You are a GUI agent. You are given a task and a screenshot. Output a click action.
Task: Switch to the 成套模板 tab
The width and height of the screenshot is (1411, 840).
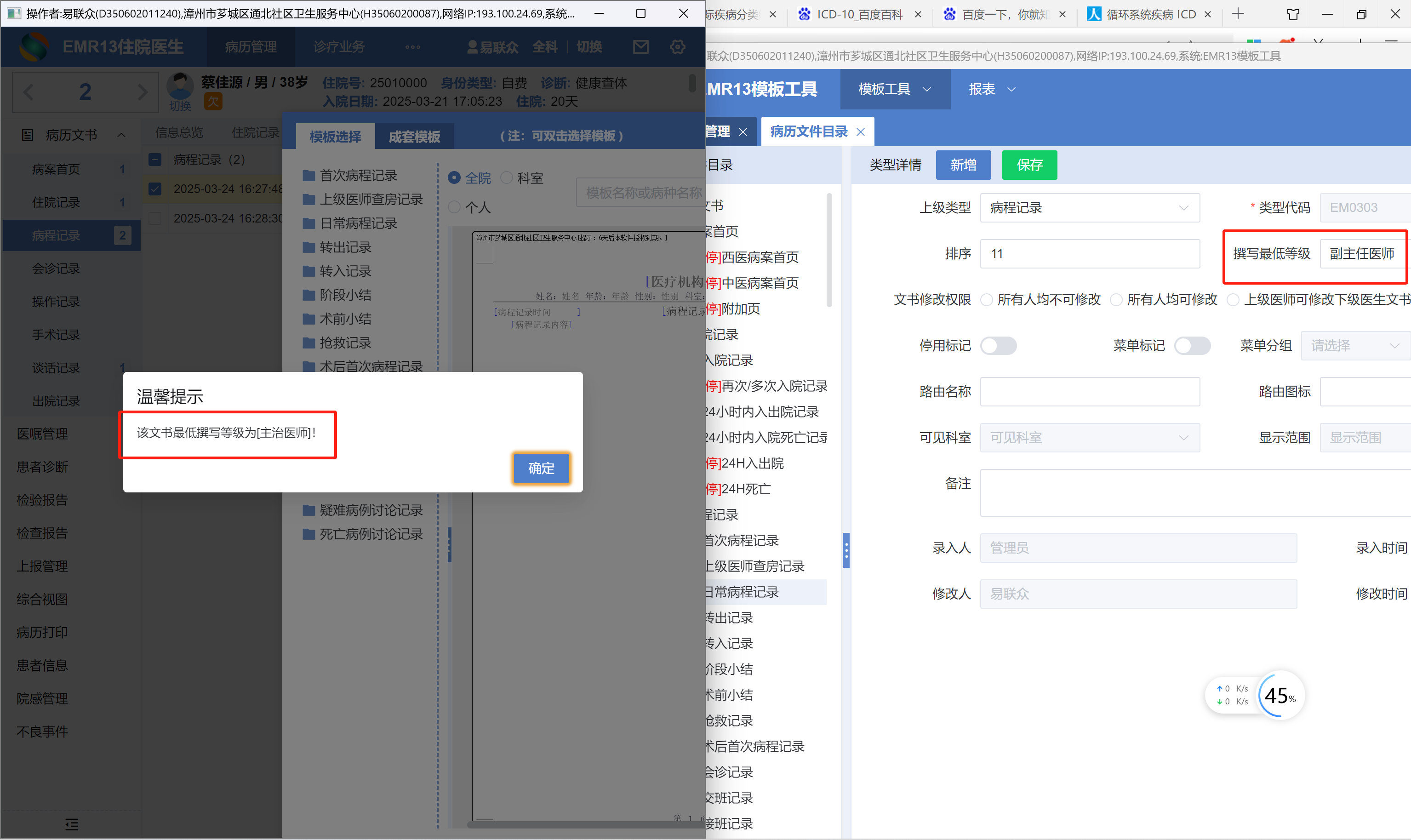coord(414,137)
